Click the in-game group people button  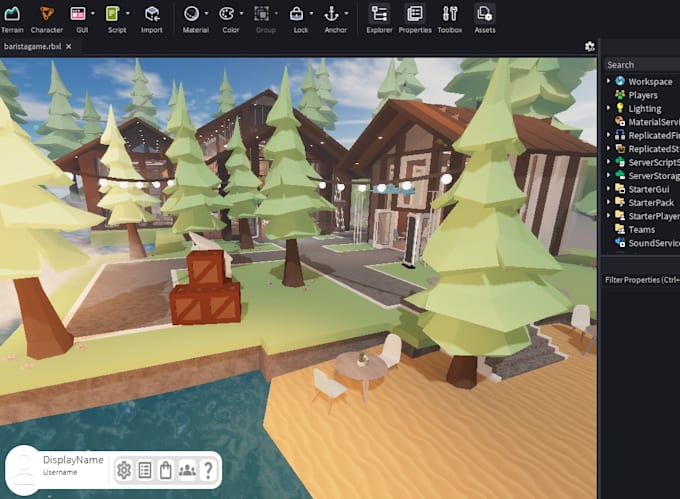pyautogui.click(x=187, y=470)
